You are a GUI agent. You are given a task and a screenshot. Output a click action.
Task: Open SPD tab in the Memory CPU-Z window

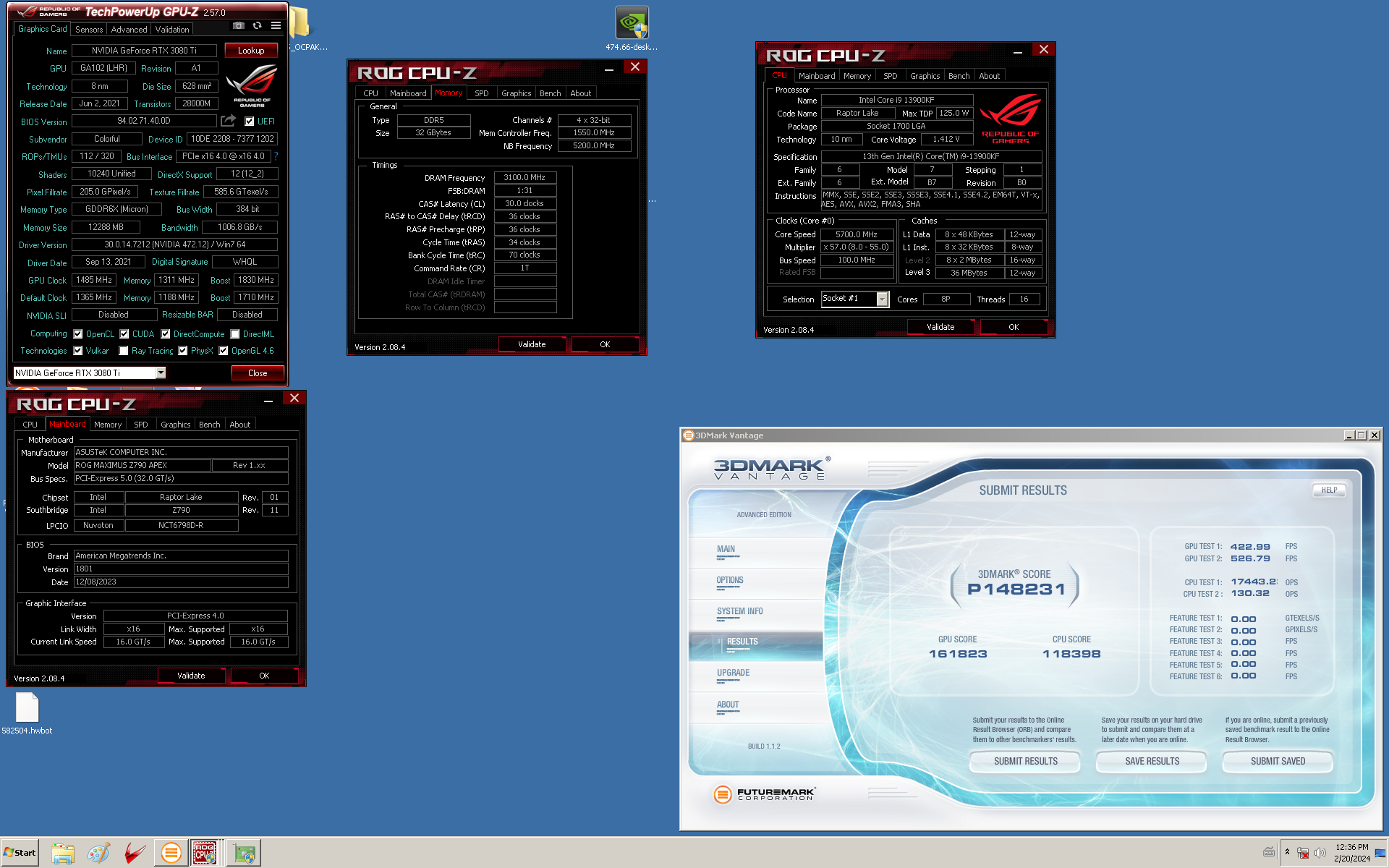tap(482, 93)
